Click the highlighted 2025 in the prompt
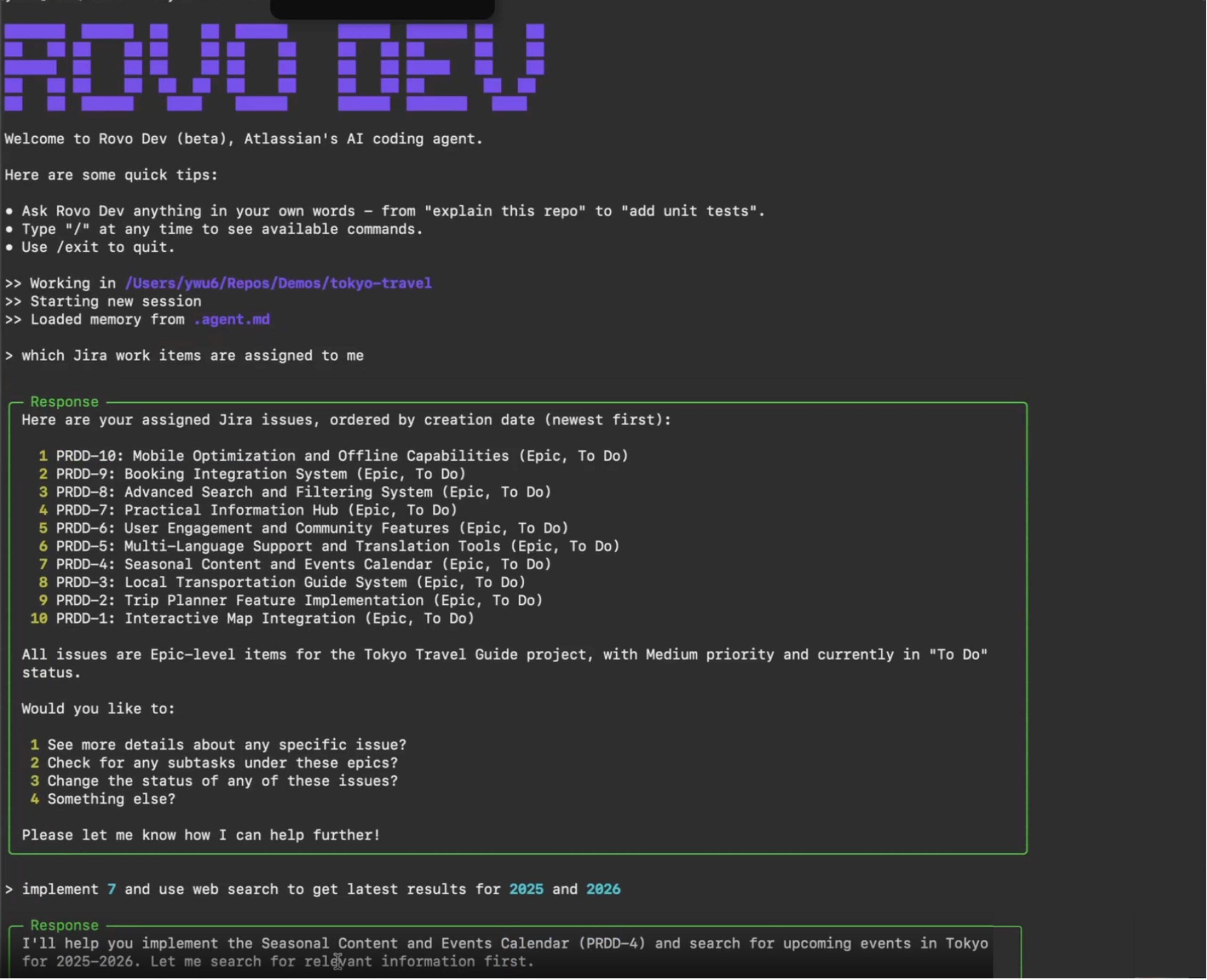This screenshot has height=980, width=1207. tap(527, 889)
